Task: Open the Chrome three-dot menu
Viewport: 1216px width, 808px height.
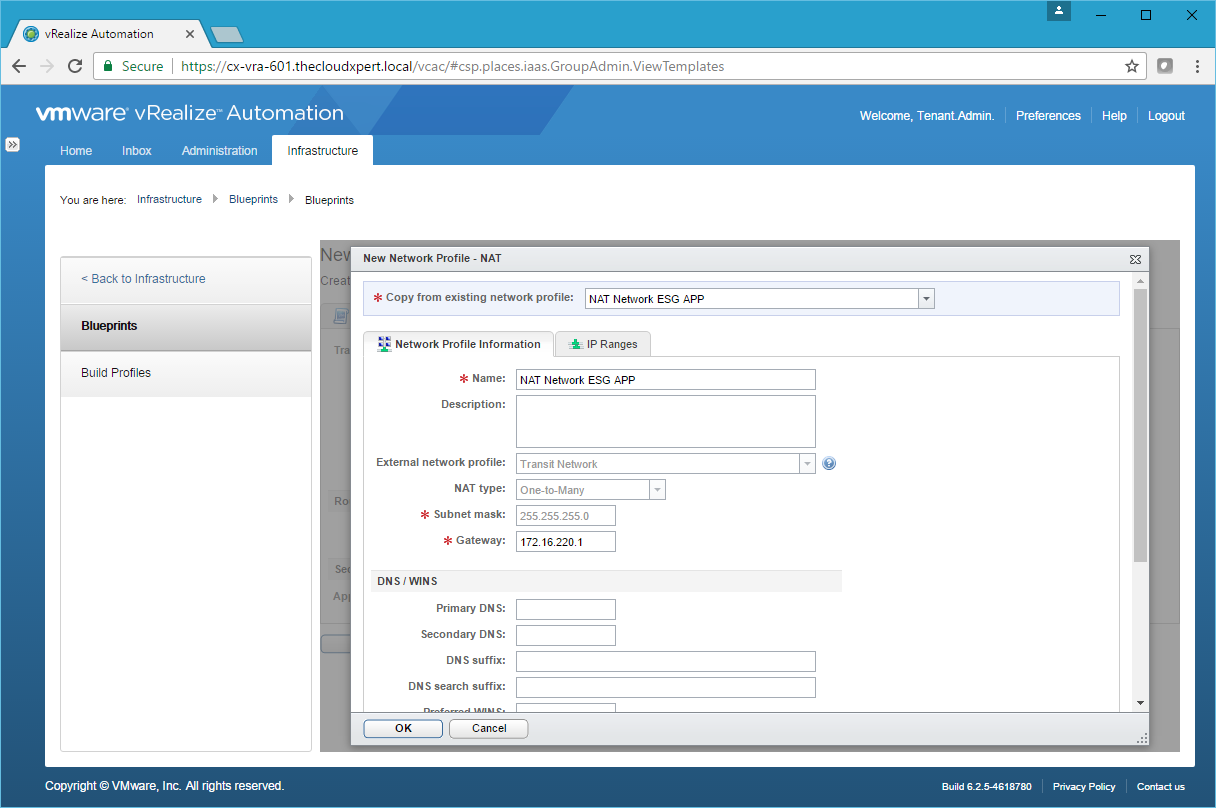Action: pyautogui.click(x=1197, y=66)
